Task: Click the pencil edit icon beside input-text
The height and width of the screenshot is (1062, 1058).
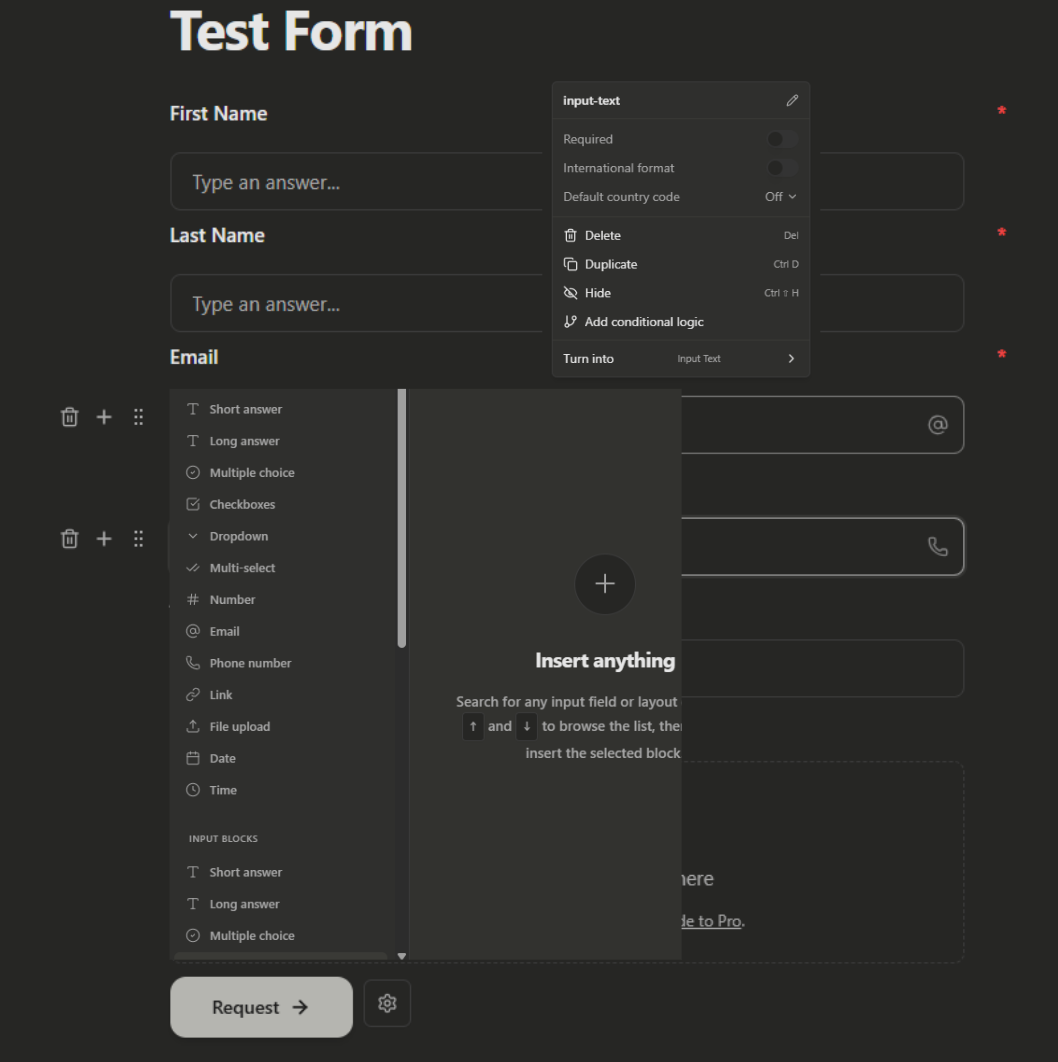Action: (x=793, y=100)
